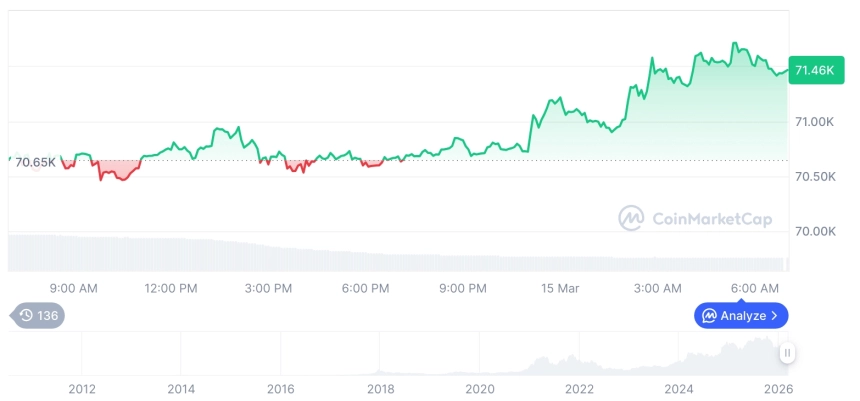
Task: Click the clock history icon beside 136
Action: click(x=26, y=316)
